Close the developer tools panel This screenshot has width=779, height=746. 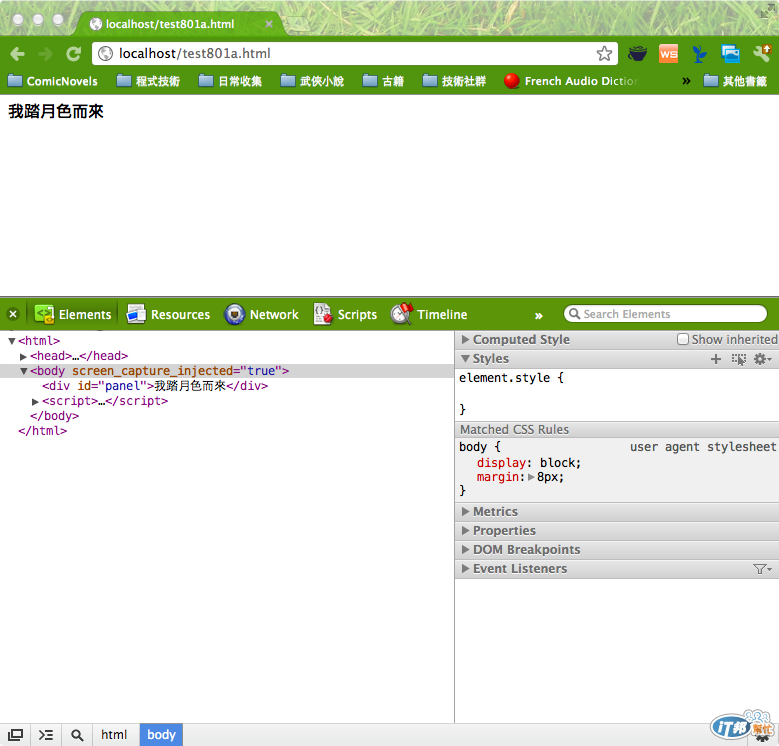[13, 314]
